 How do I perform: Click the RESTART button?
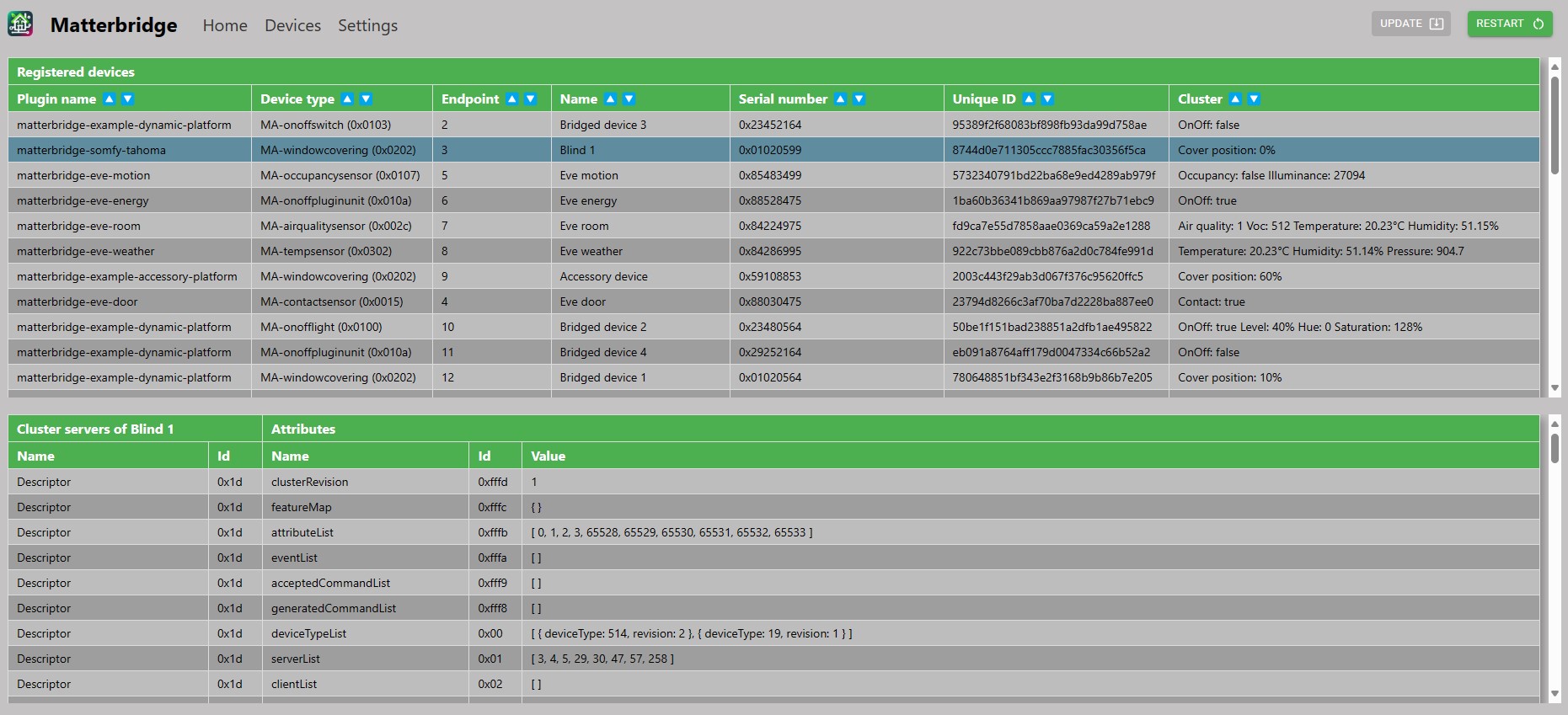1510,24
